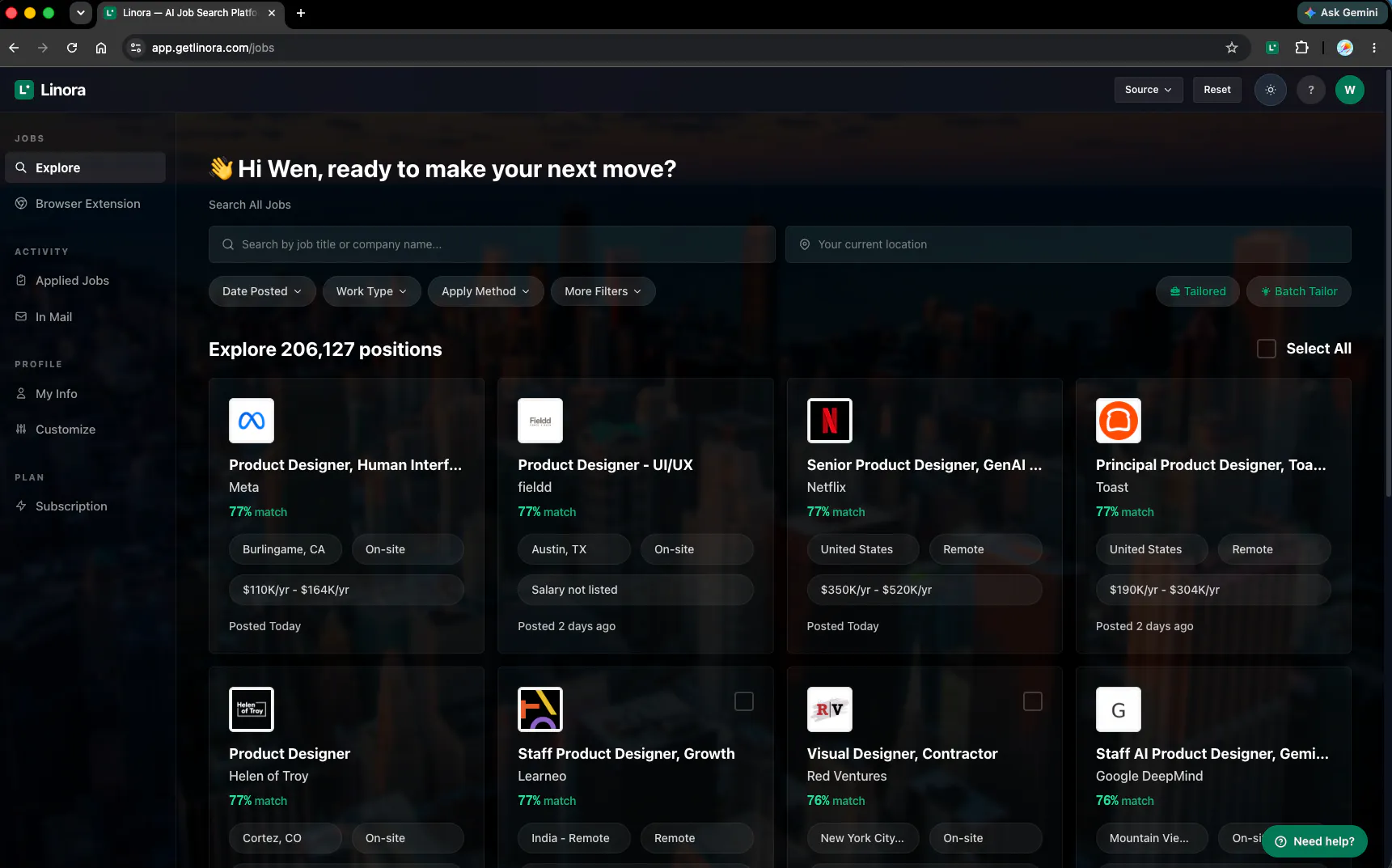Click the Linora extension icon in browser toolbar

(x=1272, y=48)
